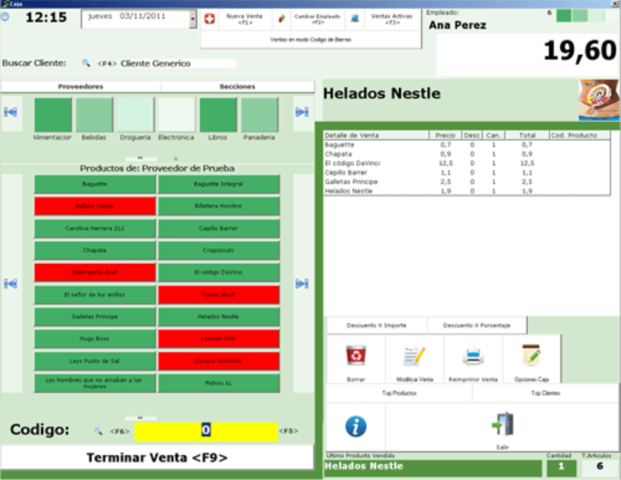Viewport: 621px width, 480px height.
Task: Select Descuento X Porcentaje tab
Action: click(x=477, y=325)
